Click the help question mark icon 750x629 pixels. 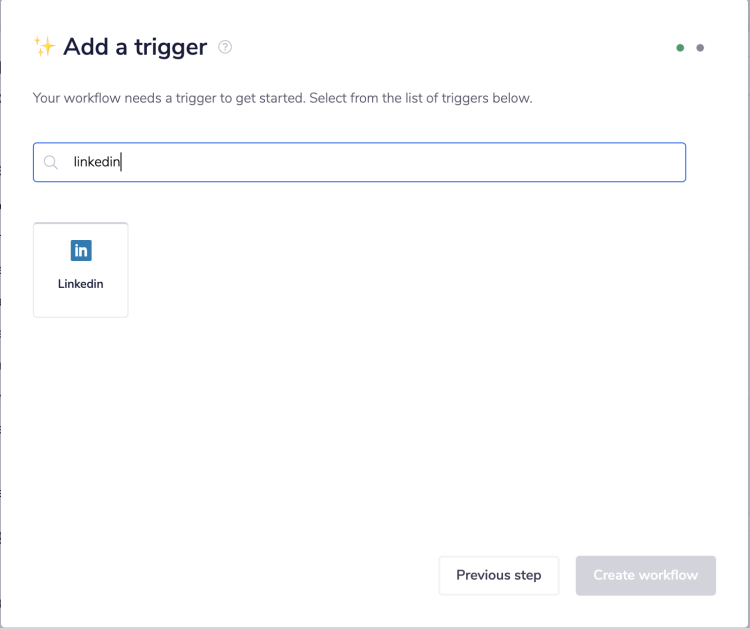[x=225, y=47]
